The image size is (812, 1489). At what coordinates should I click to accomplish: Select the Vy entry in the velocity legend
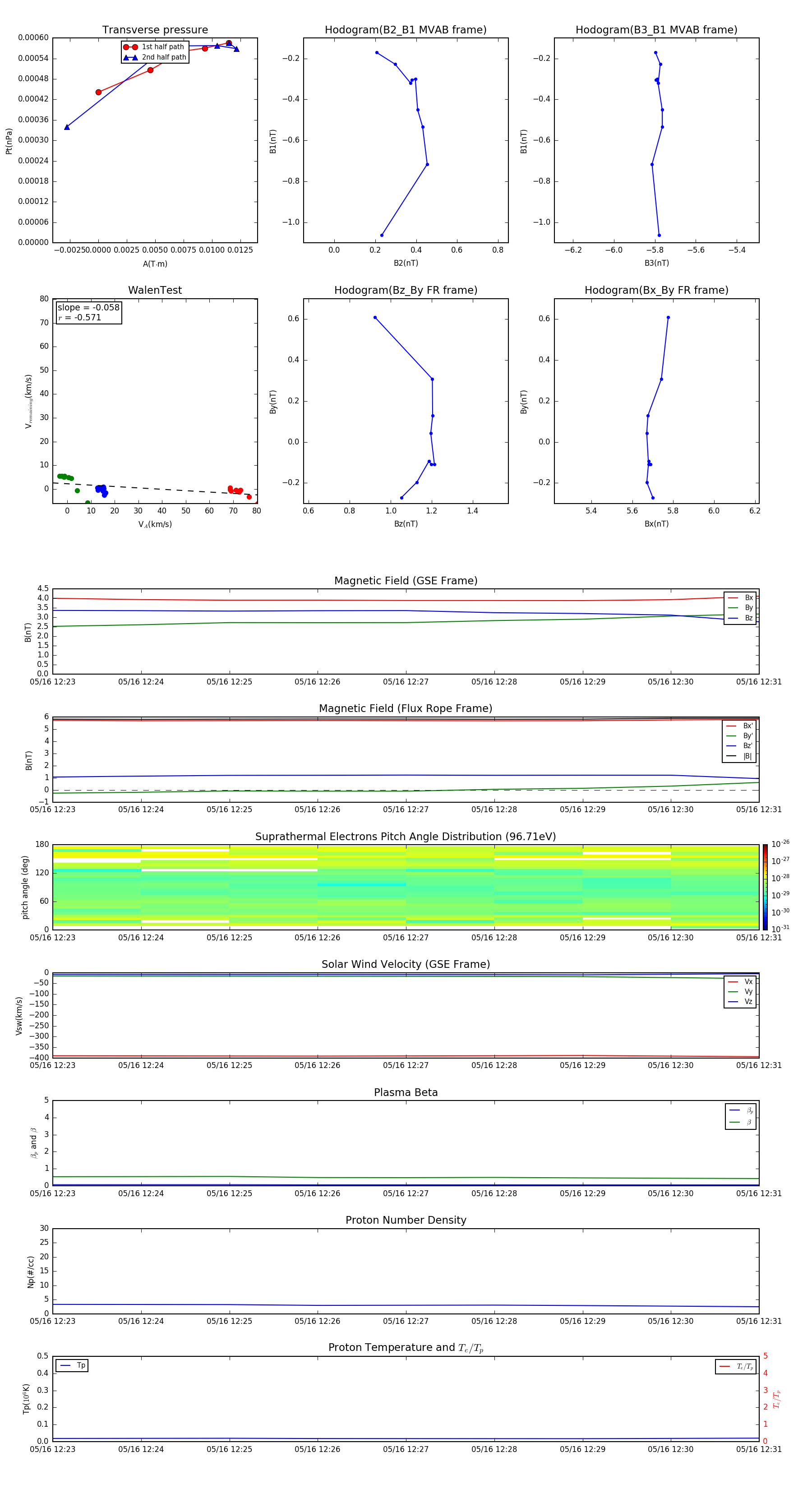(x=740, y=992)
